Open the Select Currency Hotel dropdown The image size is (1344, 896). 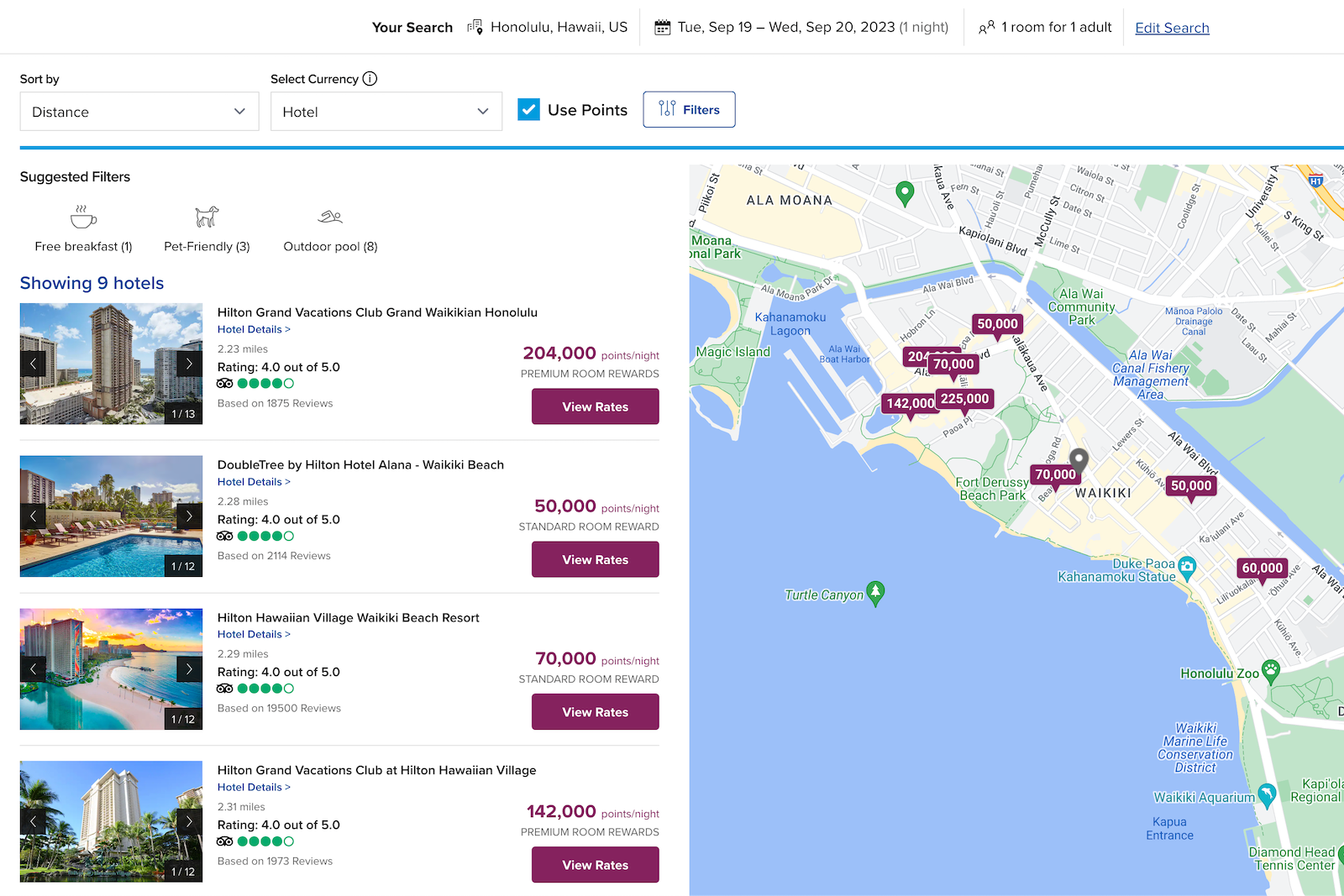[386, 112]
